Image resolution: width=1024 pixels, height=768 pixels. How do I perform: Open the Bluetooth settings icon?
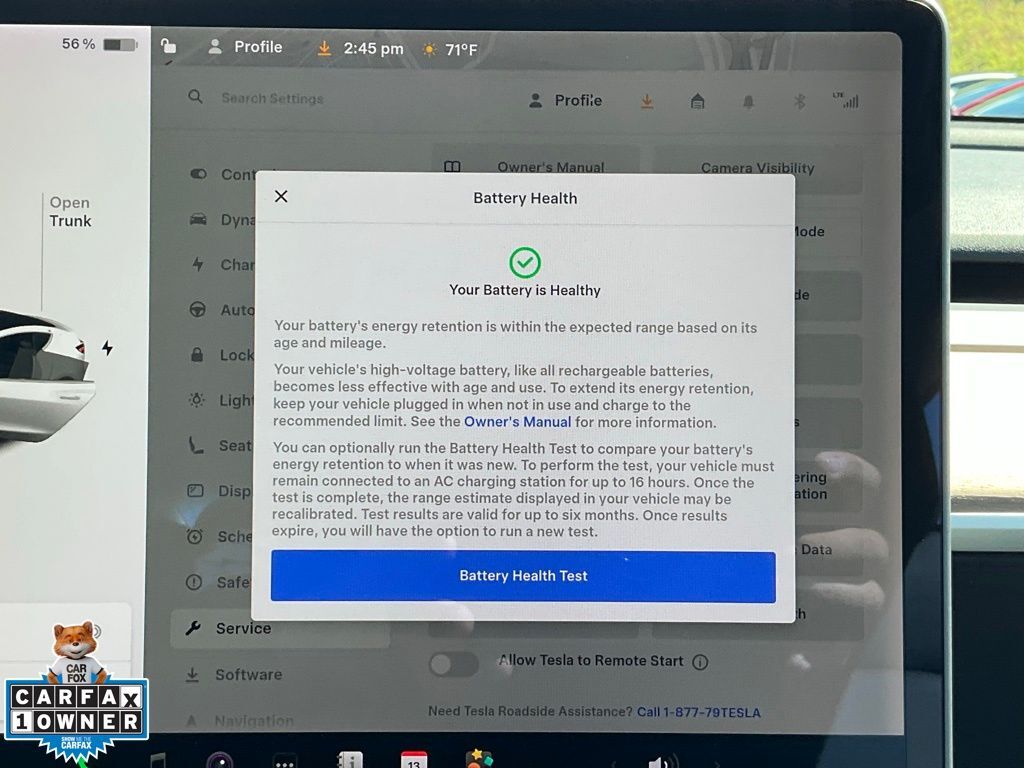tap(799, 101)
